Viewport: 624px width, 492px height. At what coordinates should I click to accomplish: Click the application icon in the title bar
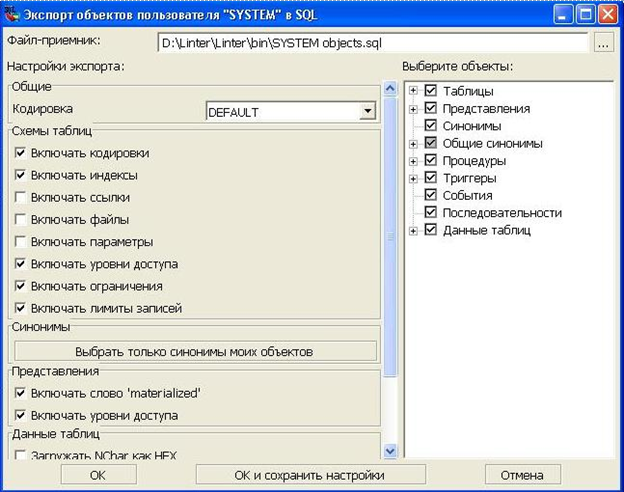coord(12,14)
